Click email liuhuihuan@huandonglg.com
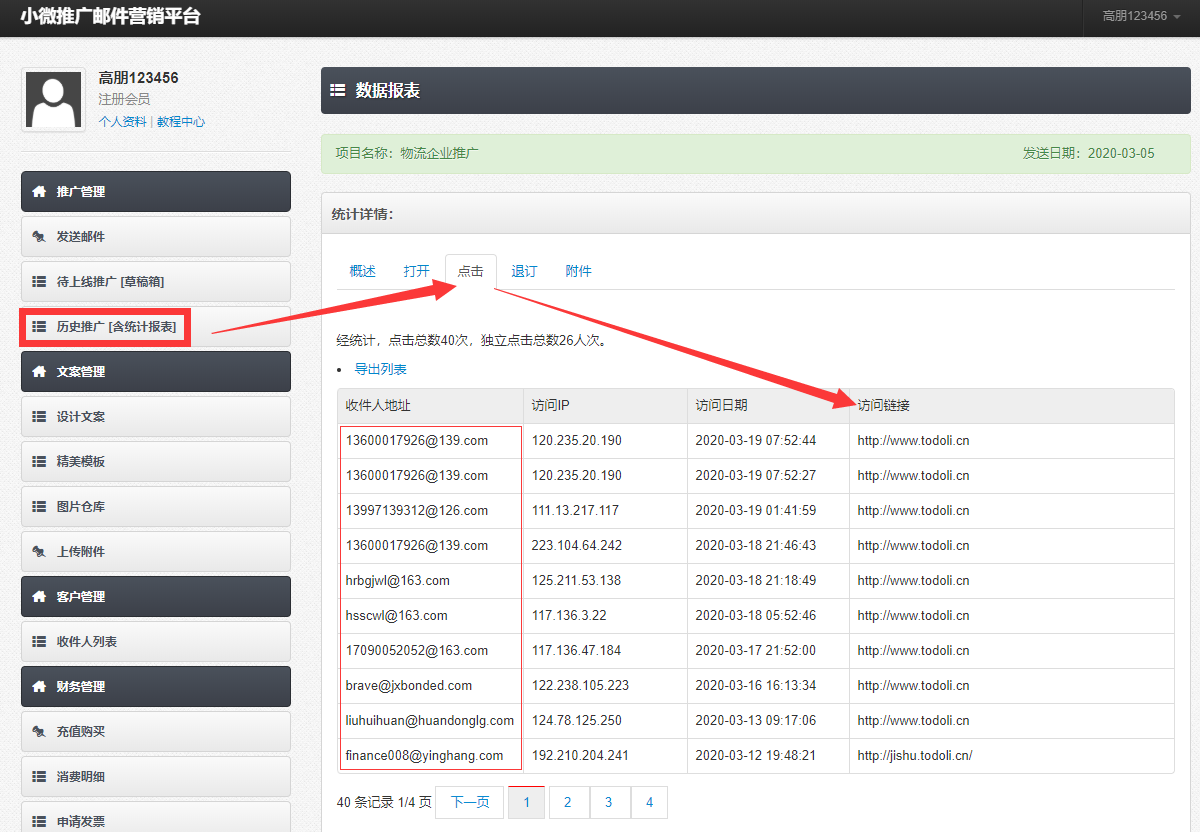 [x=430, y=721]
